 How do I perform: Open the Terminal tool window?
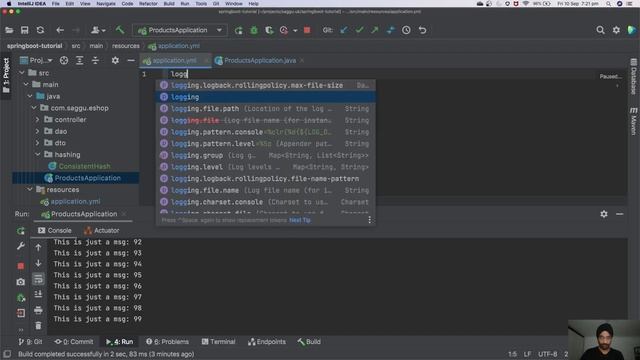pos(218,342)
